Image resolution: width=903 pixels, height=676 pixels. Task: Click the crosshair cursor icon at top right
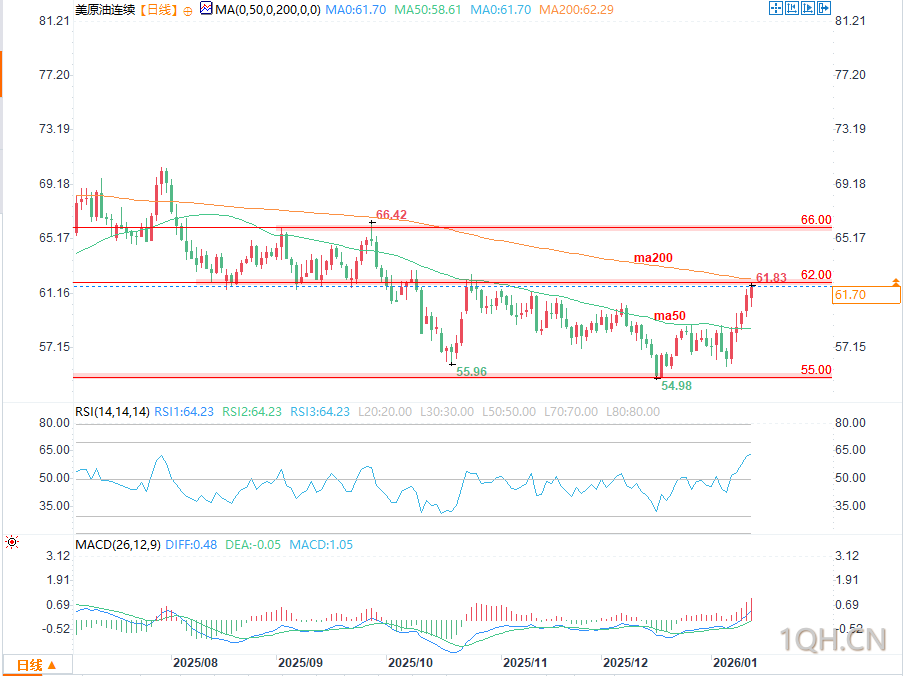tap(776, 8)
